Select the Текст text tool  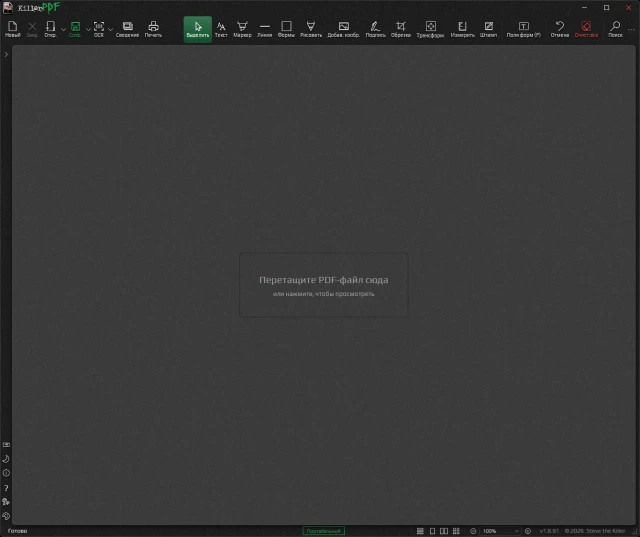pyautogui.click(x=221, y=29)
